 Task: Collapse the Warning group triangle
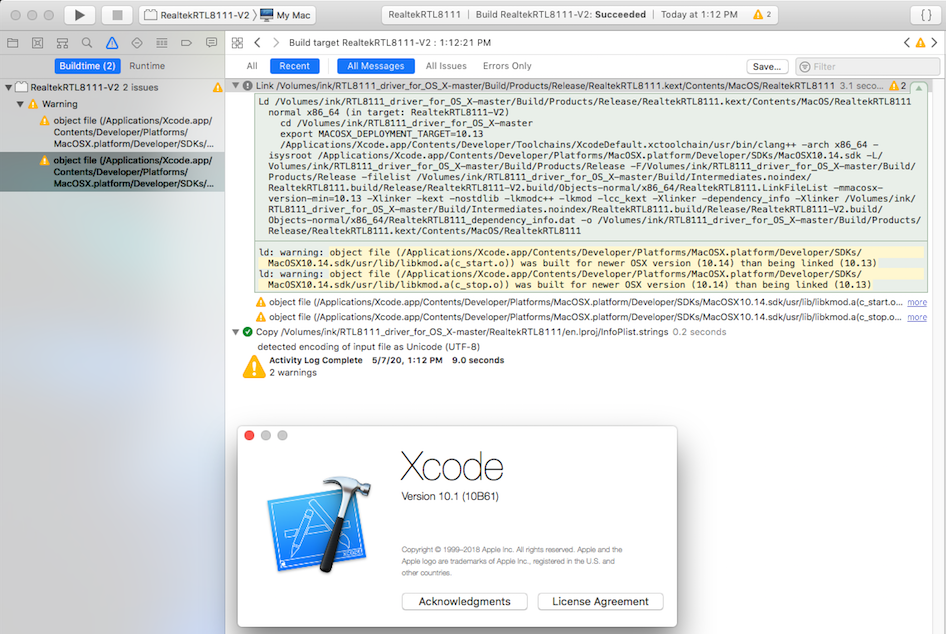[x=20, y=104]
